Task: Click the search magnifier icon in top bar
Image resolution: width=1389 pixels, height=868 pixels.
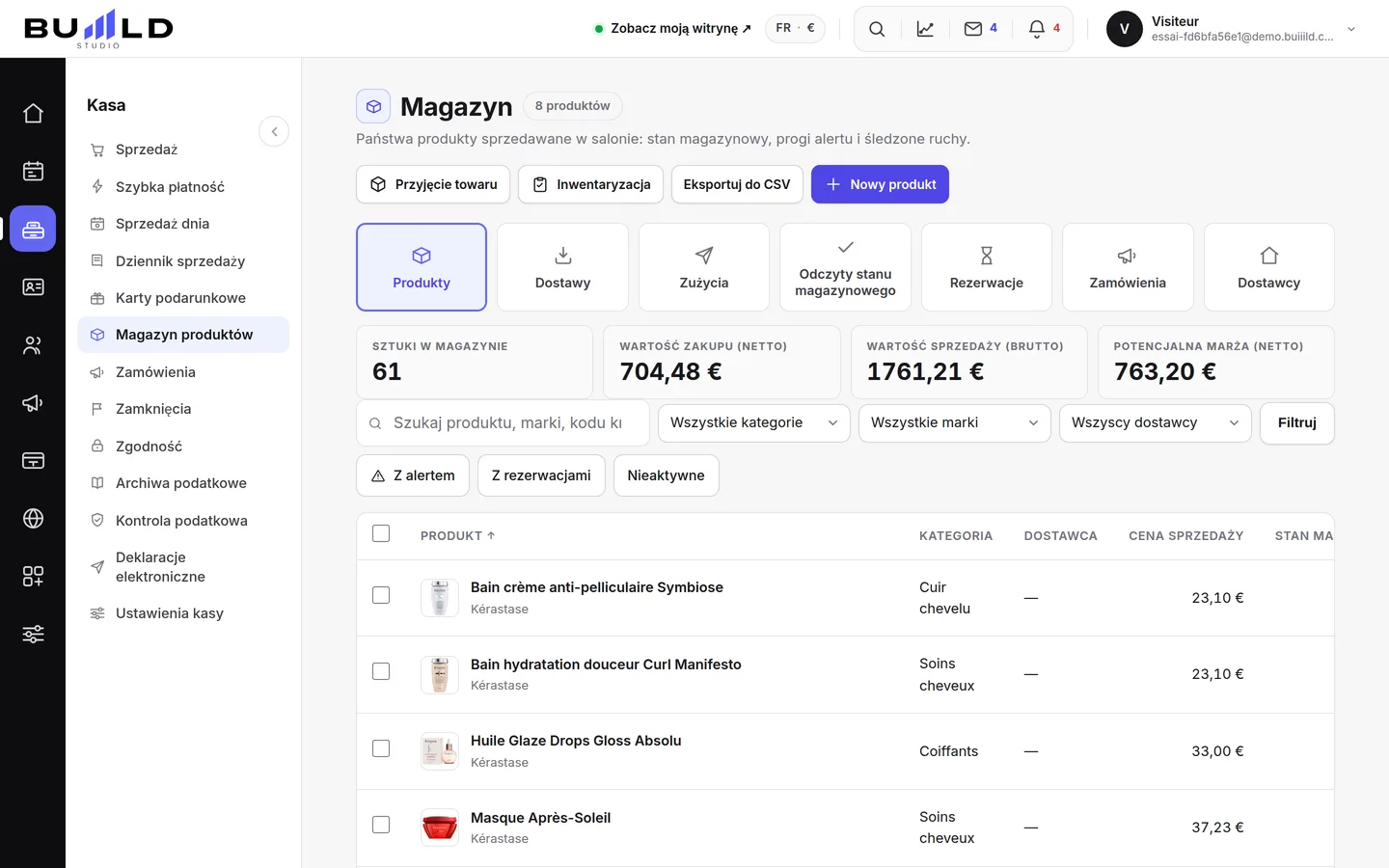Action: [877, 29]
